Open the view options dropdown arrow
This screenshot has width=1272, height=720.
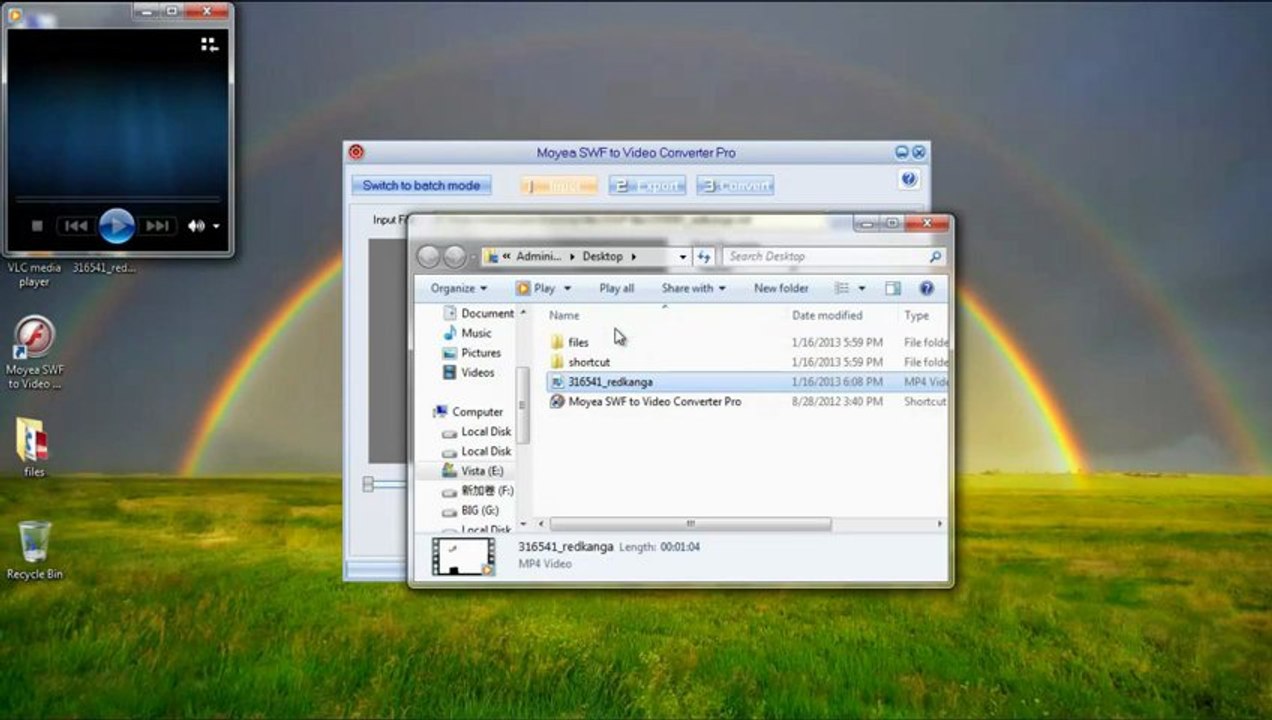point(861,288)
